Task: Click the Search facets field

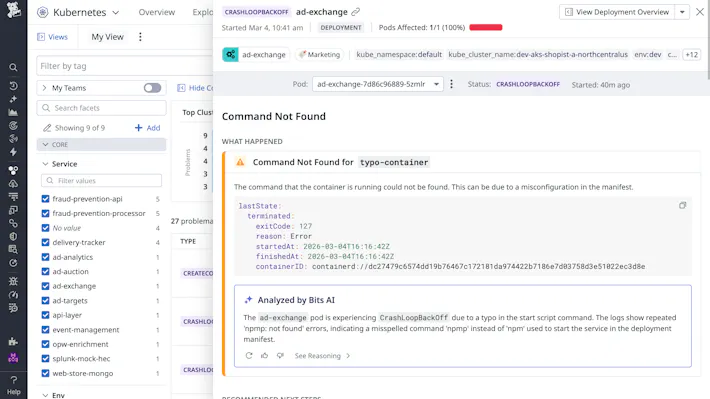Action: [x=101, y=108]
